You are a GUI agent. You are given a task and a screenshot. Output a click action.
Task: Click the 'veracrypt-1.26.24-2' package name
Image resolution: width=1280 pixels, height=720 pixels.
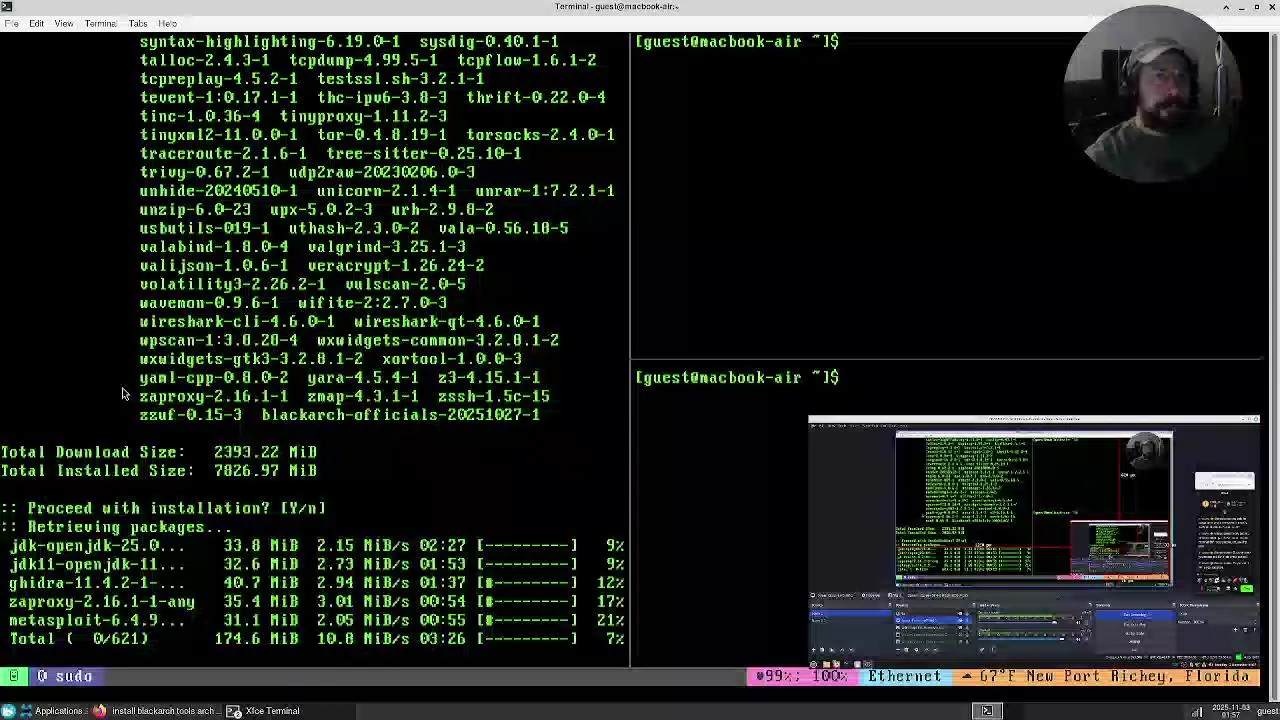(x=396, y=266)
